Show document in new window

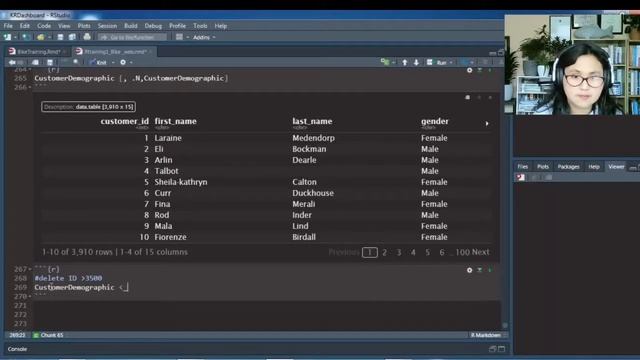(x=36, y=62)
